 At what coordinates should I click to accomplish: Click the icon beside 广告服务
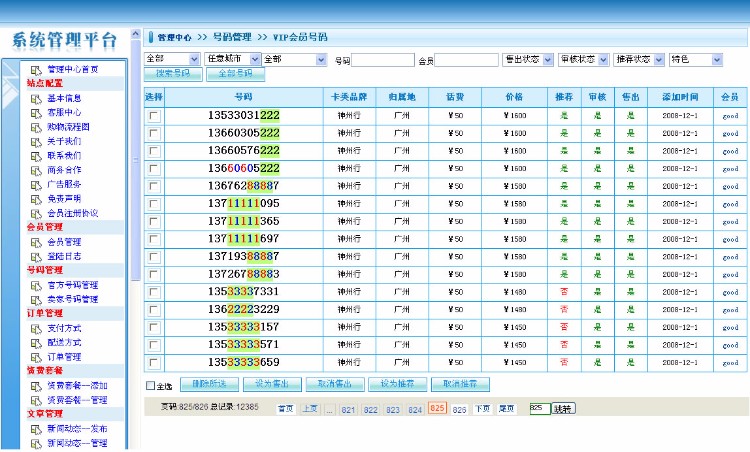tap(36, 185)
